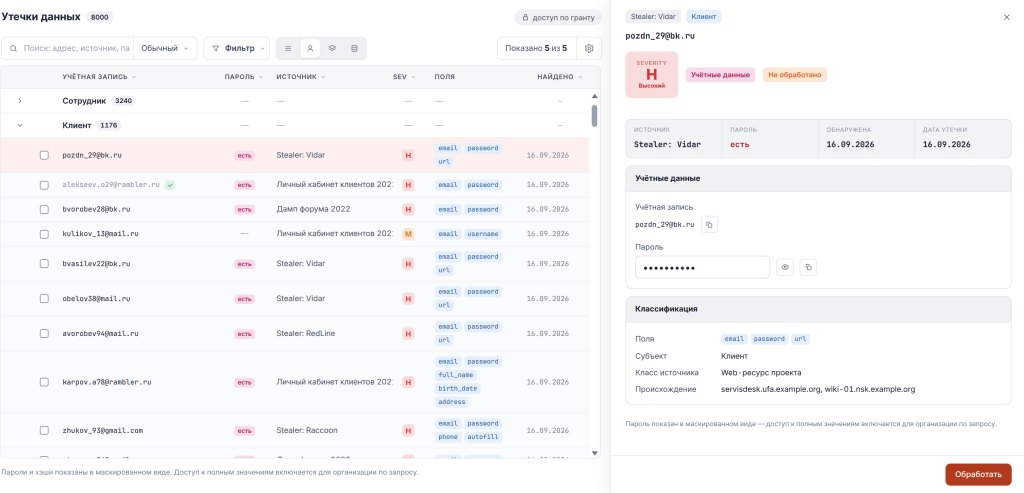Tick the checkbox for karpov.a78@rambler.ru
1024x493 pixels.
tap(44, 382)
